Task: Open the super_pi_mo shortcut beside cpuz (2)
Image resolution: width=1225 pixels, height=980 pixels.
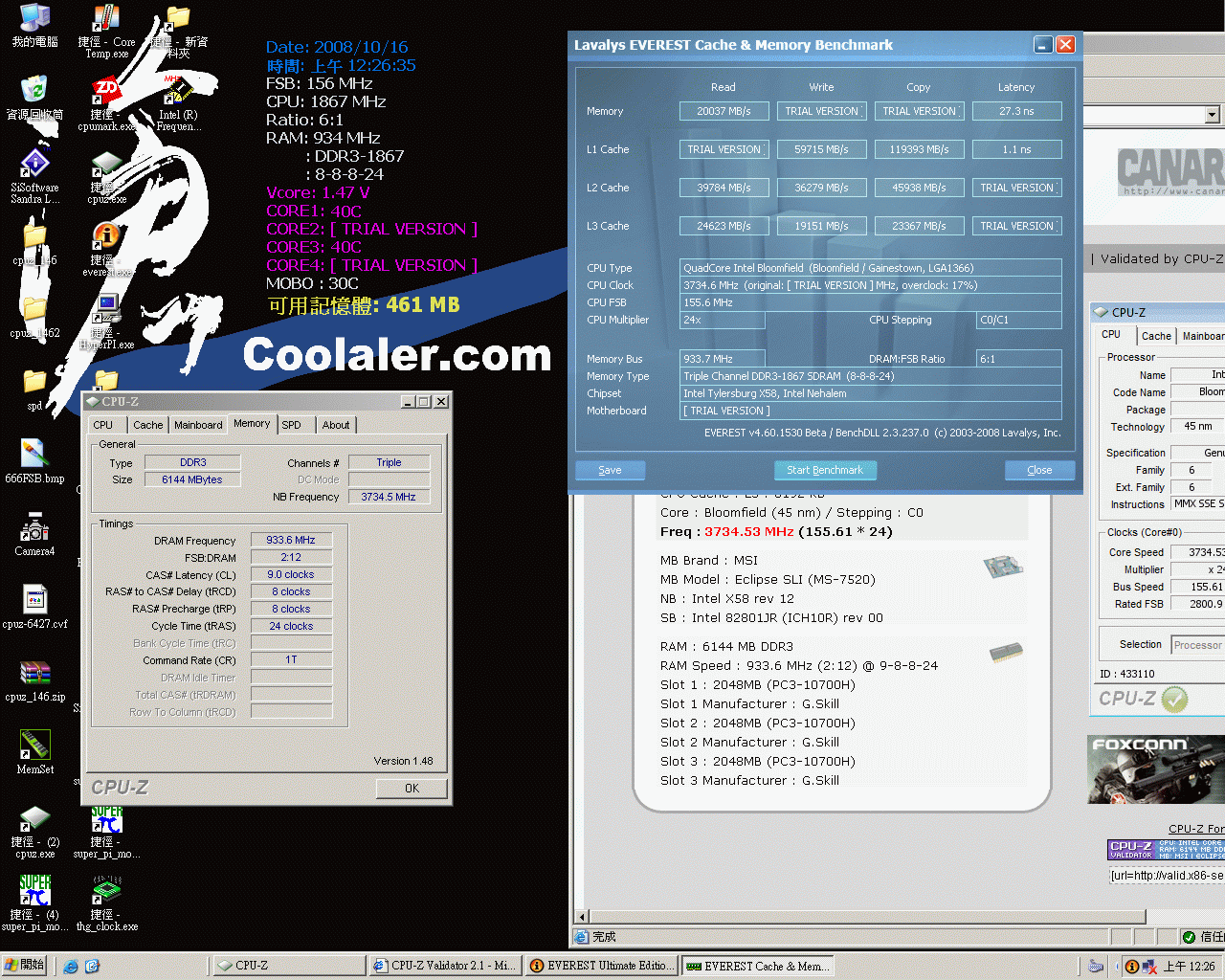Action: [106, 831]
